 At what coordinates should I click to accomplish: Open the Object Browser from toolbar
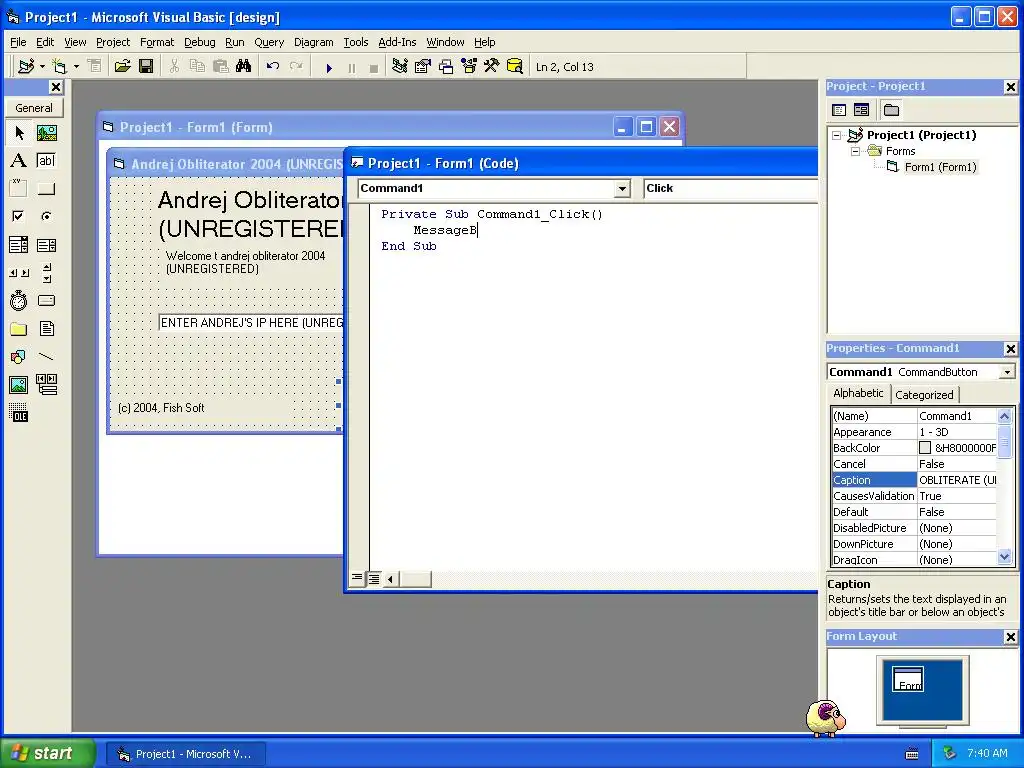pyautogui.click(x=469, y=66)
